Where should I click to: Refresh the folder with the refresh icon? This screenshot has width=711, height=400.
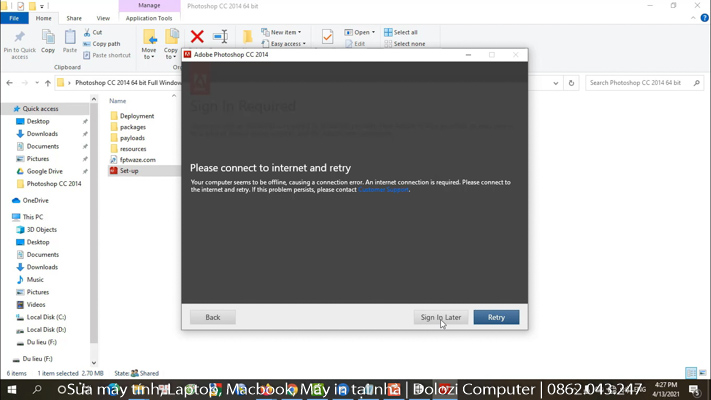571,83
